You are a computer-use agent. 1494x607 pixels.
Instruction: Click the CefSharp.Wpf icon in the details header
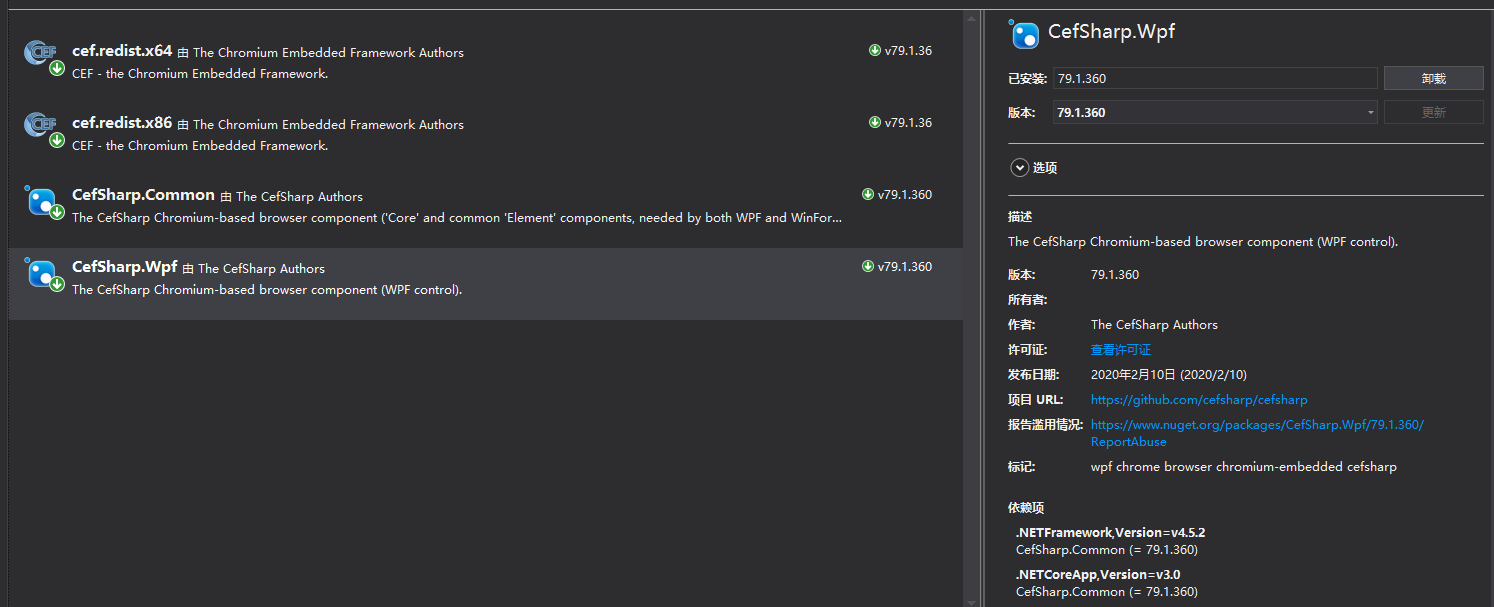click(x=1024, y=34)
